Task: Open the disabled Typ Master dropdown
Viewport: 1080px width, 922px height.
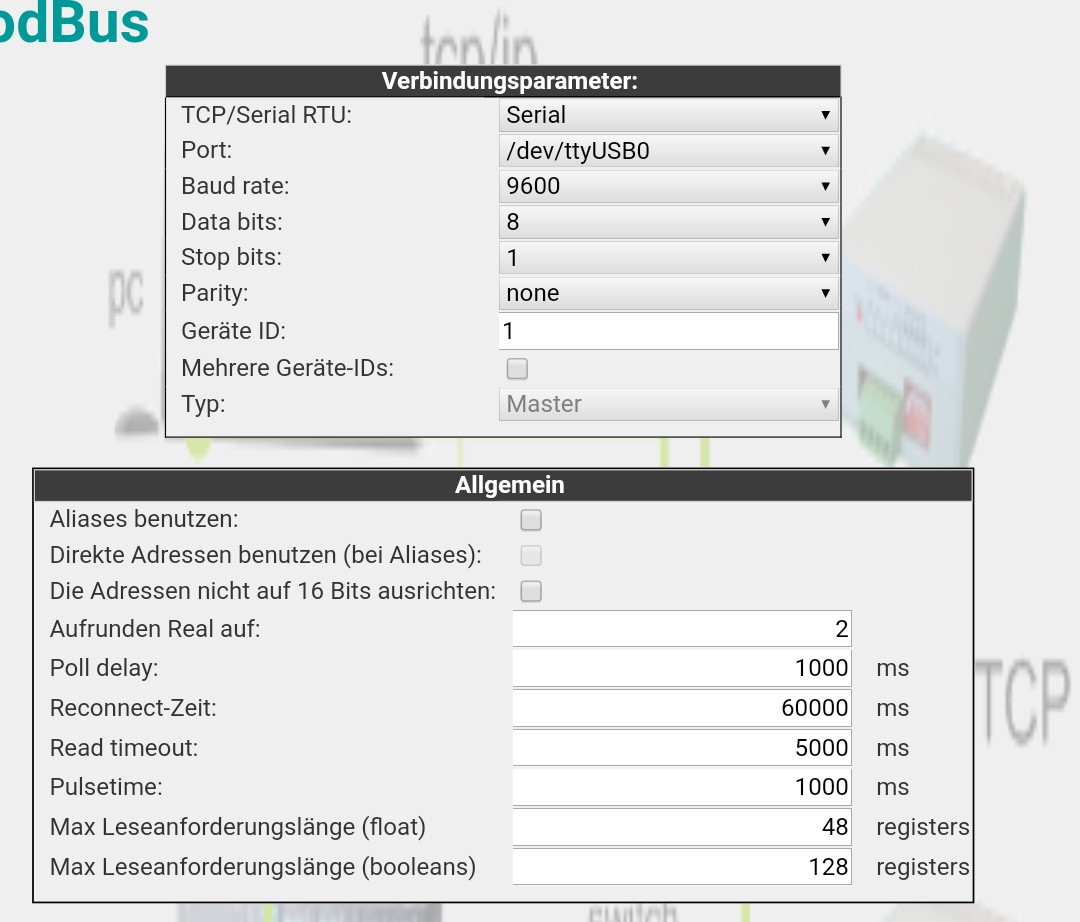Action: tap(668, 404)
